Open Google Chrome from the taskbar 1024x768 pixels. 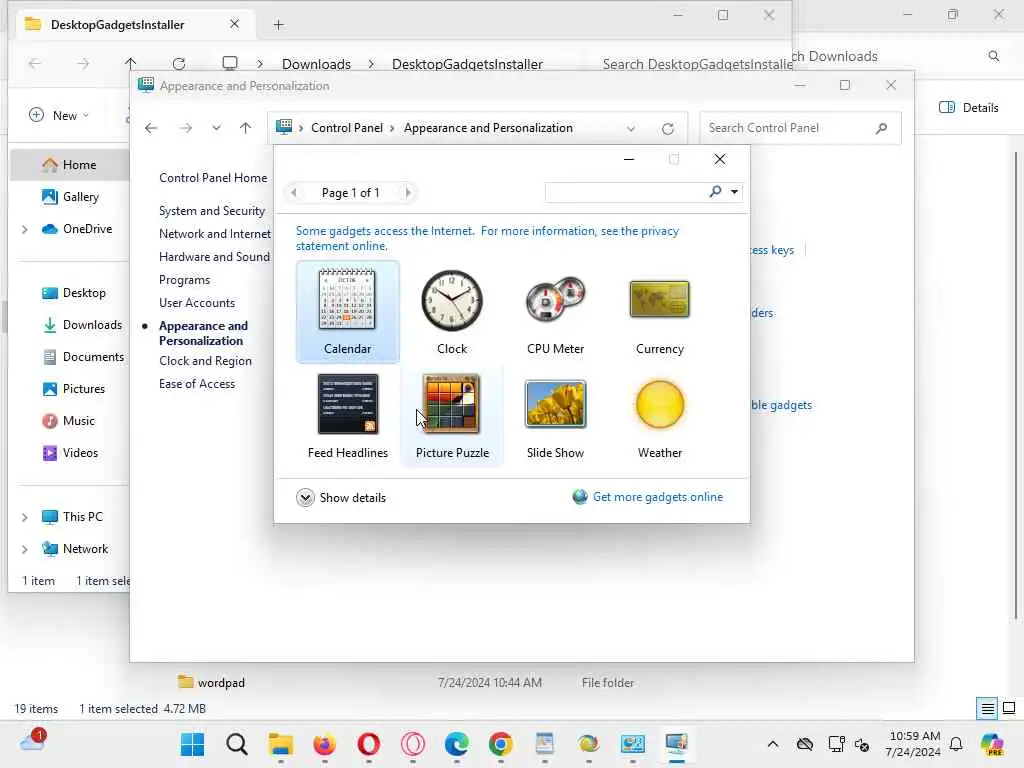501,744
